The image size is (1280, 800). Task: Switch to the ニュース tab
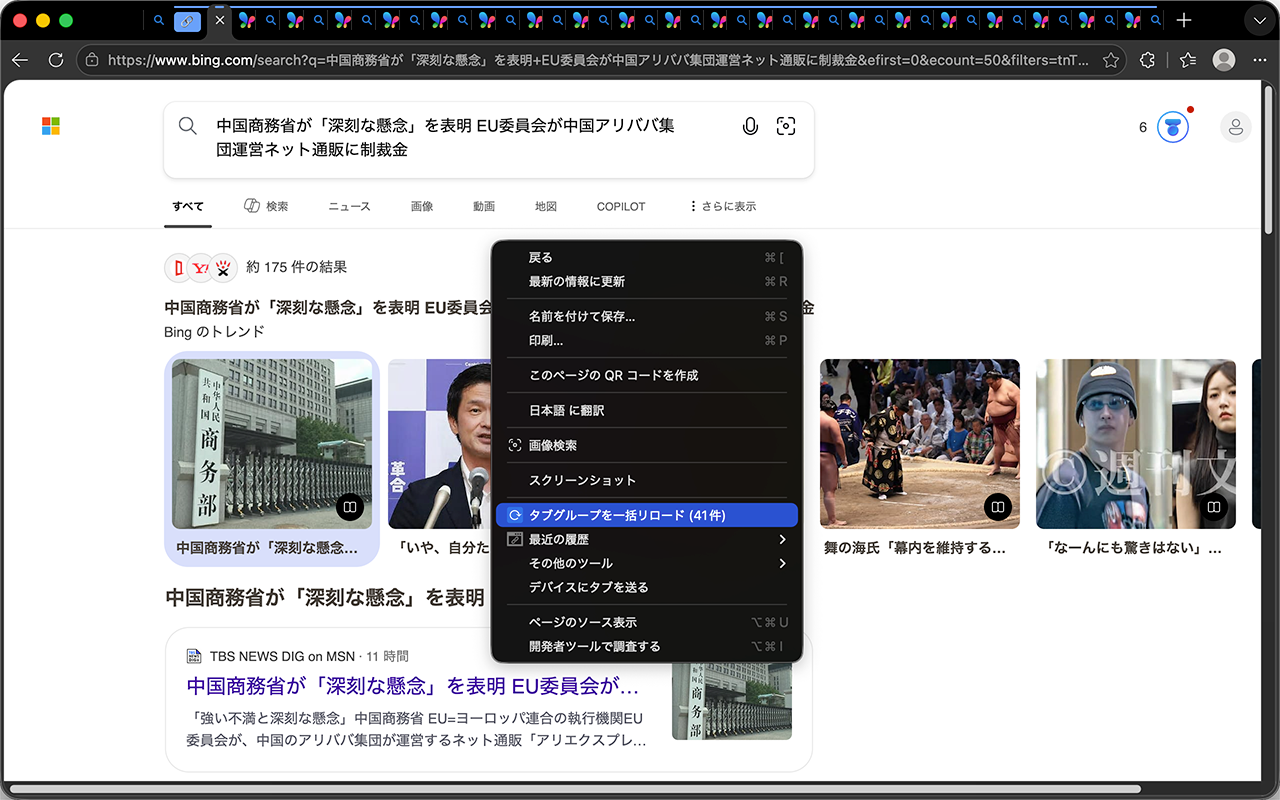tap(349, 206)
